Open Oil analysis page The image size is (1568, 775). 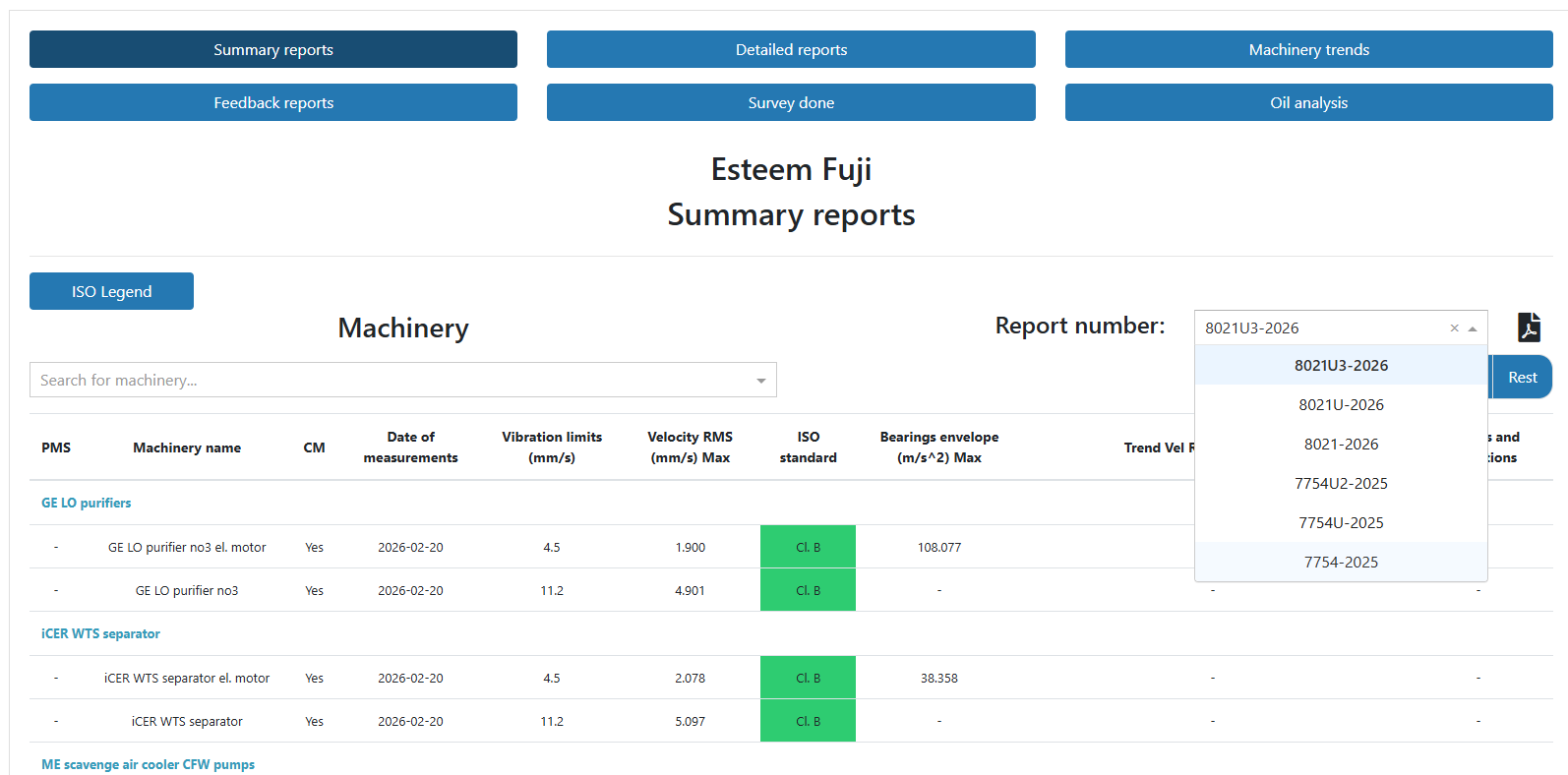pos(1308,102)
